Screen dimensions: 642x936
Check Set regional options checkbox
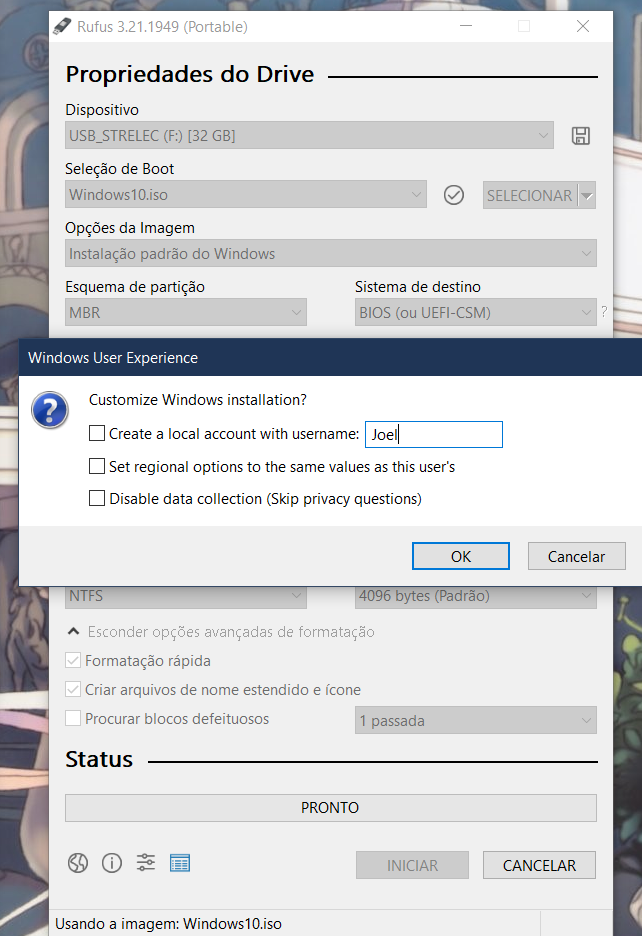click(x=97, y=466)
